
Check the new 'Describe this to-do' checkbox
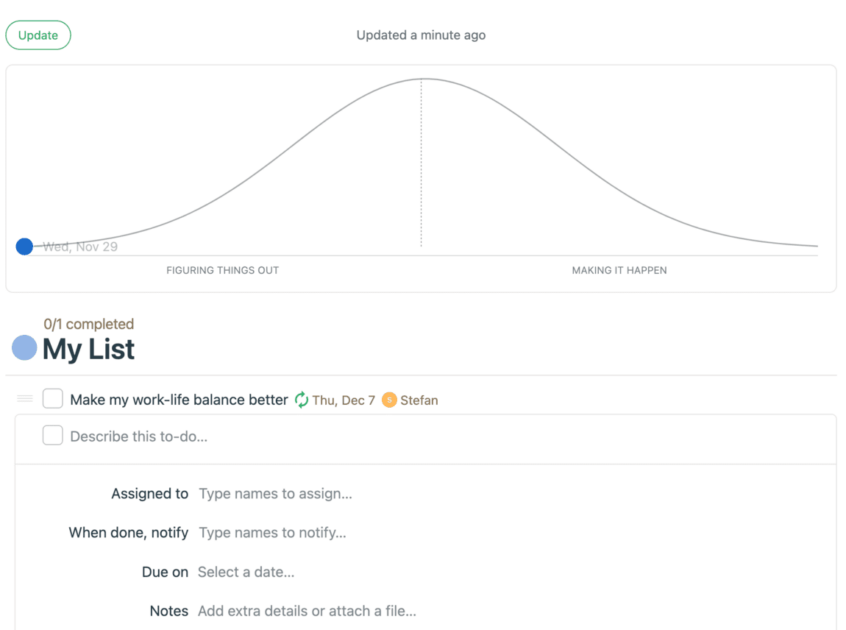(52, 436)
